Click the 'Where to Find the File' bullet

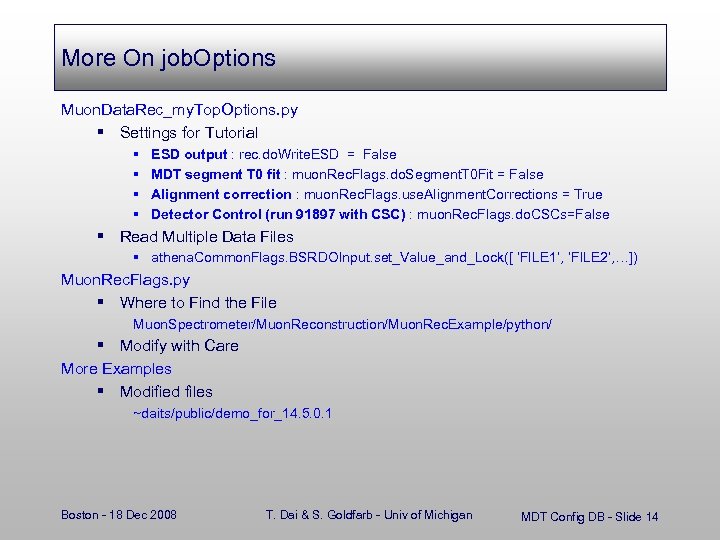pos(198,303)
